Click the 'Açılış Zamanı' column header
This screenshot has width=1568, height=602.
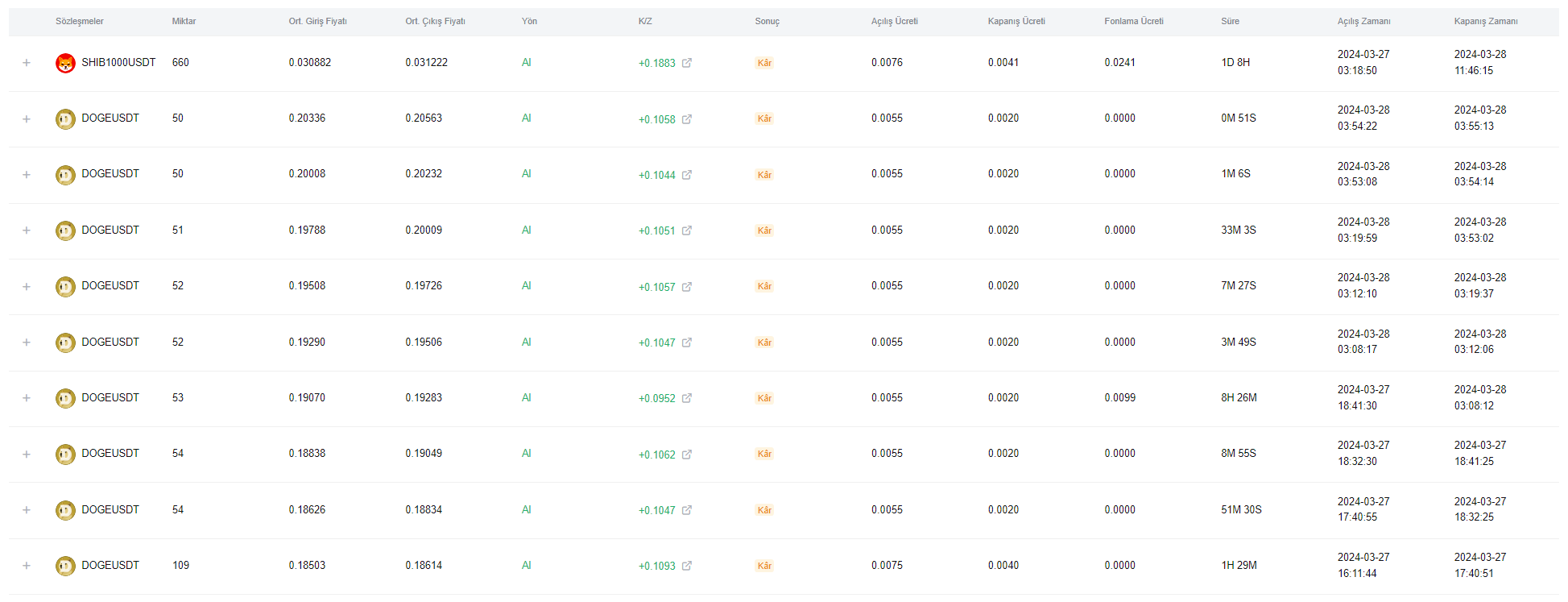[1363, 22]
